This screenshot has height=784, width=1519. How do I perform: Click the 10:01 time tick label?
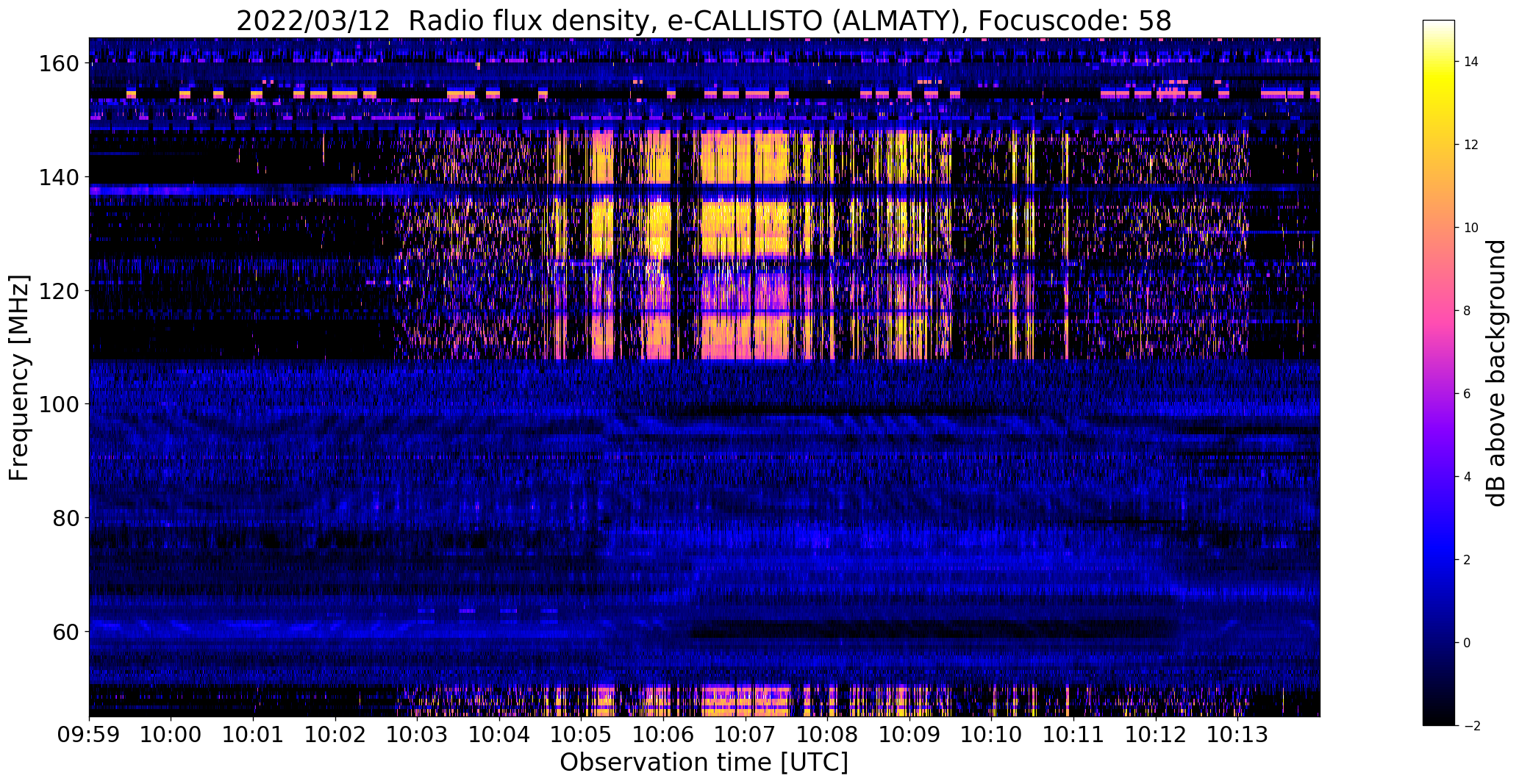coord(254,734)
